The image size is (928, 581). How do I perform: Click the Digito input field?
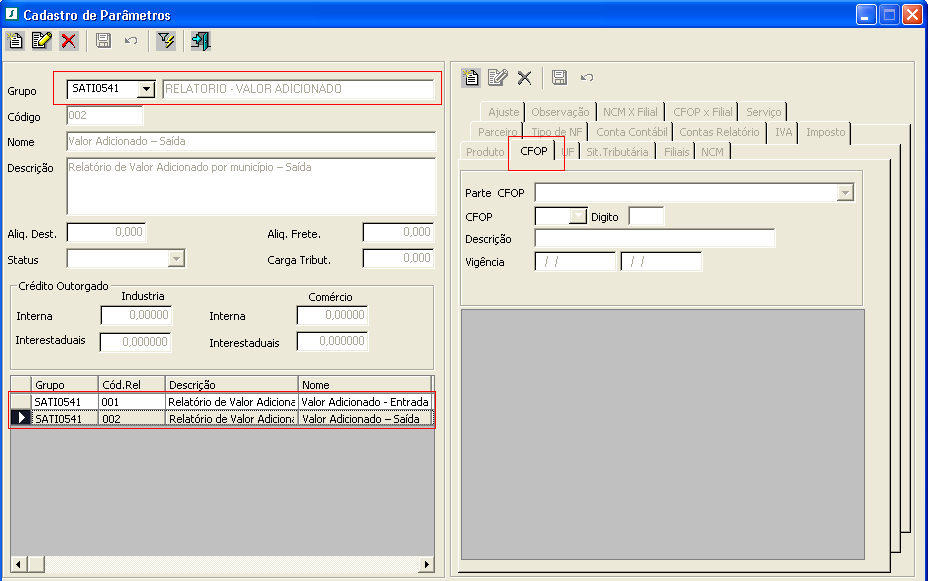coord(646,216)
